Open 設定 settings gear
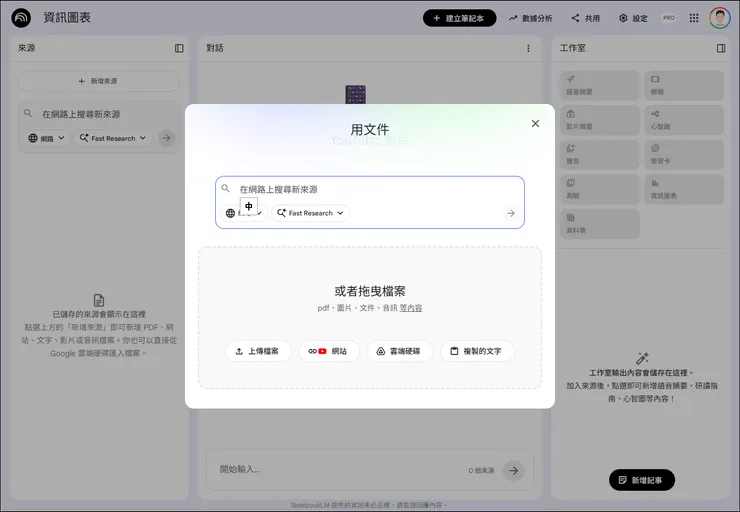This screenshot has width=740, height=512. click(x=633, y=18)
